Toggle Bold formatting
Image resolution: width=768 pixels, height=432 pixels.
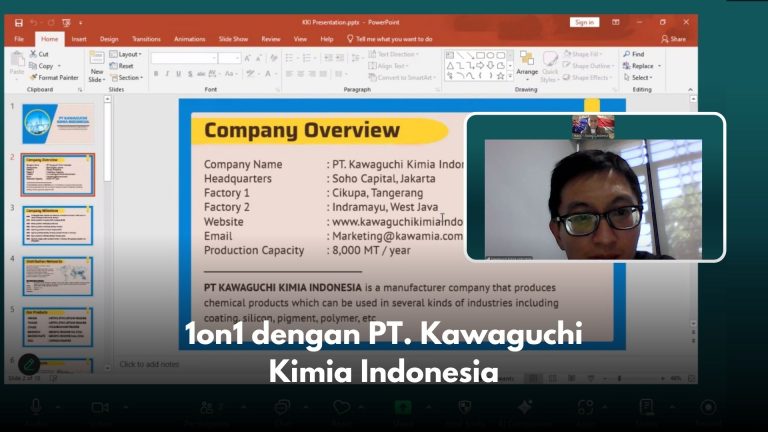[x=156, y=74]
